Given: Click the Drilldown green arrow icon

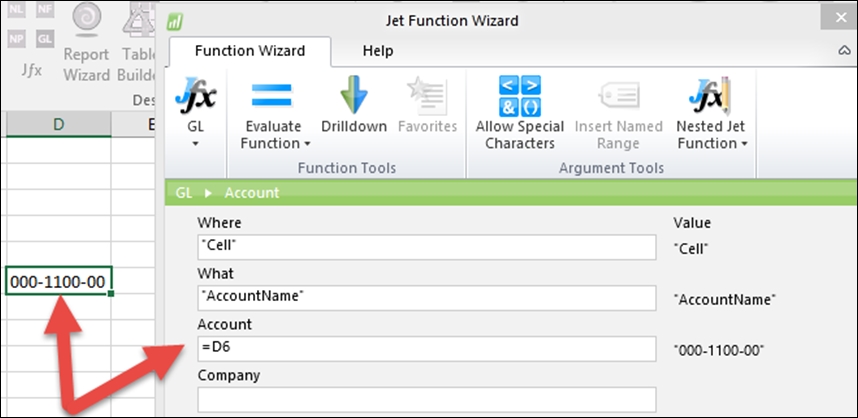Looking at the screenshot, I should tap(353, 94).
